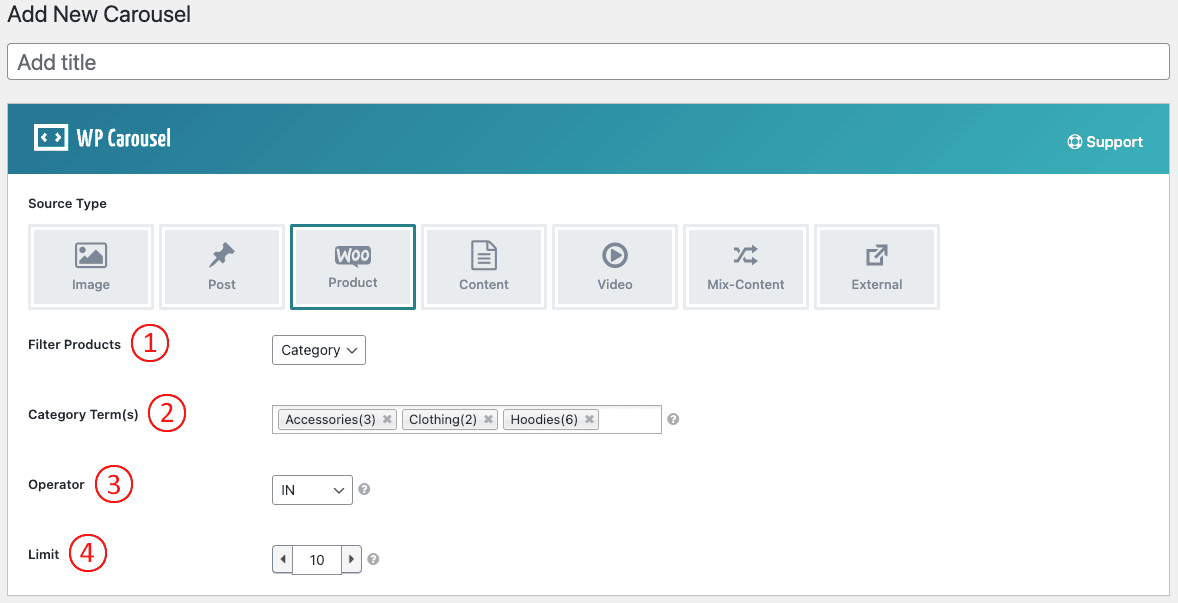Viewport: 1178px width, 603px height.
Task: Click the Limit number field
Action: (x=317, y=559)
